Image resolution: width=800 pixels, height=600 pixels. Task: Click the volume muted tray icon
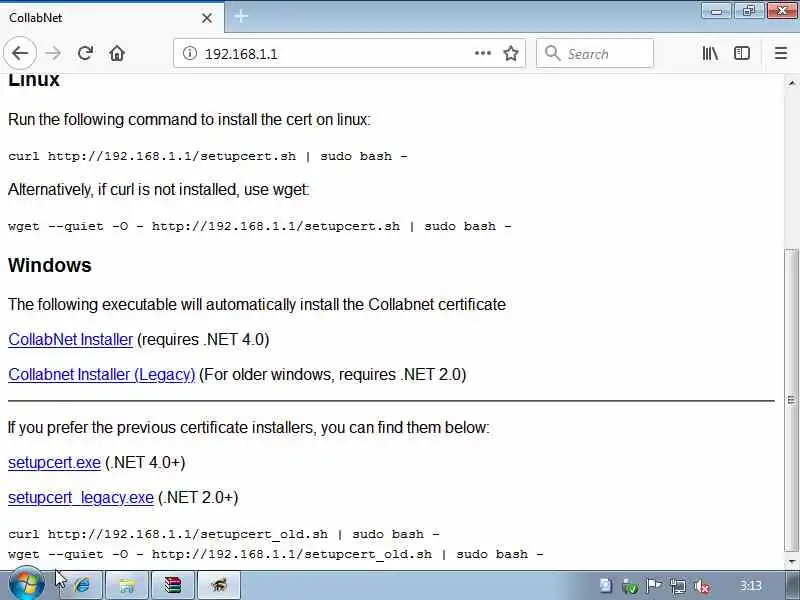703,586
